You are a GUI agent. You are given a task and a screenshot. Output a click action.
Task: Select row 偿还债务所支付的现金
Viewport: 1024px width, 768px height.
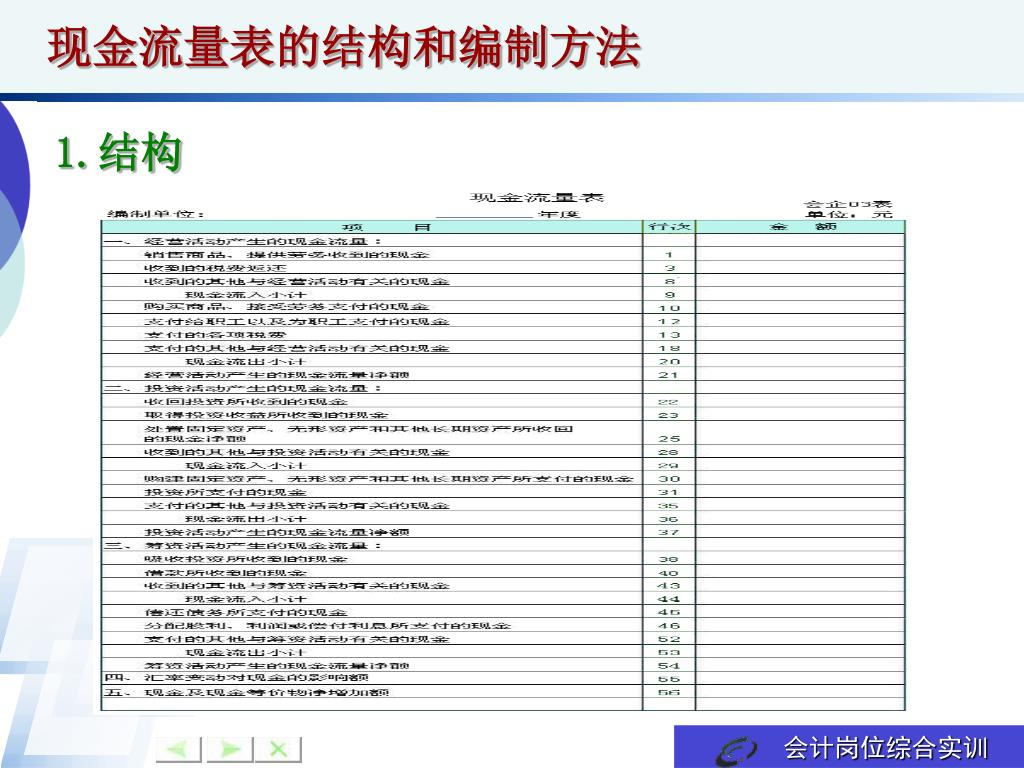tap(503, 613)
